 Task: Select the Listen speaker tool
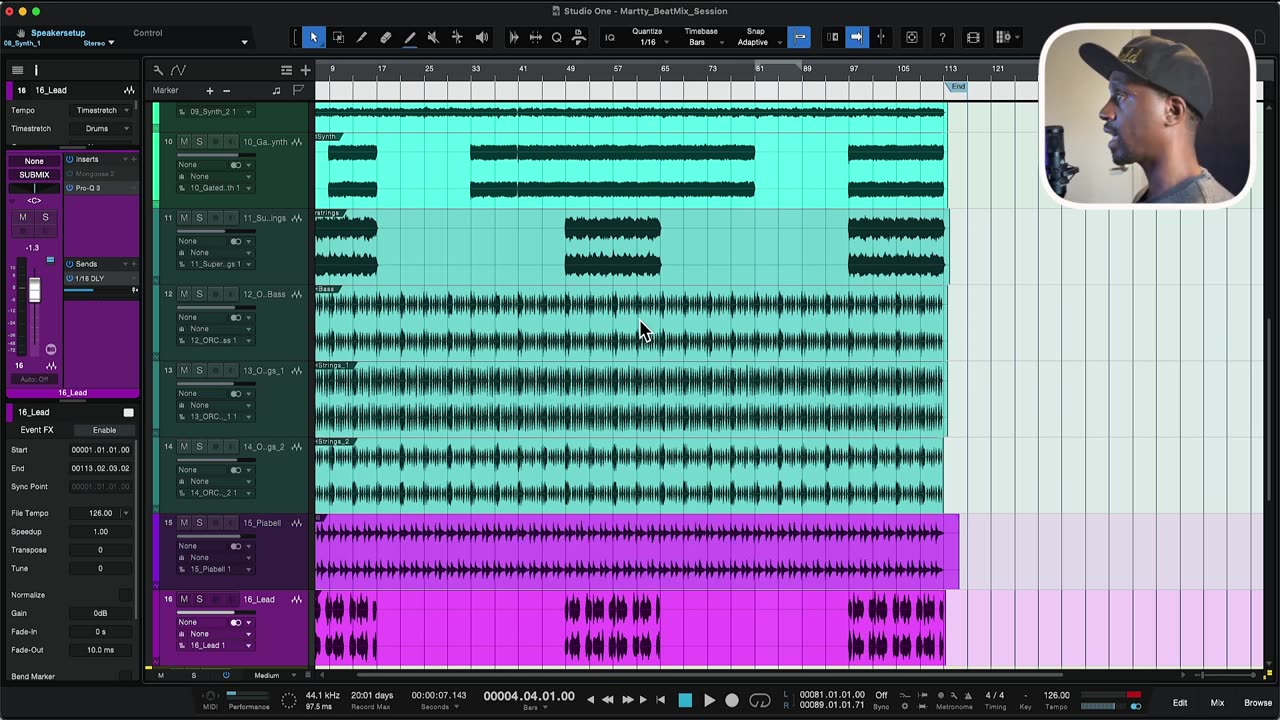[x=481, y=37]
